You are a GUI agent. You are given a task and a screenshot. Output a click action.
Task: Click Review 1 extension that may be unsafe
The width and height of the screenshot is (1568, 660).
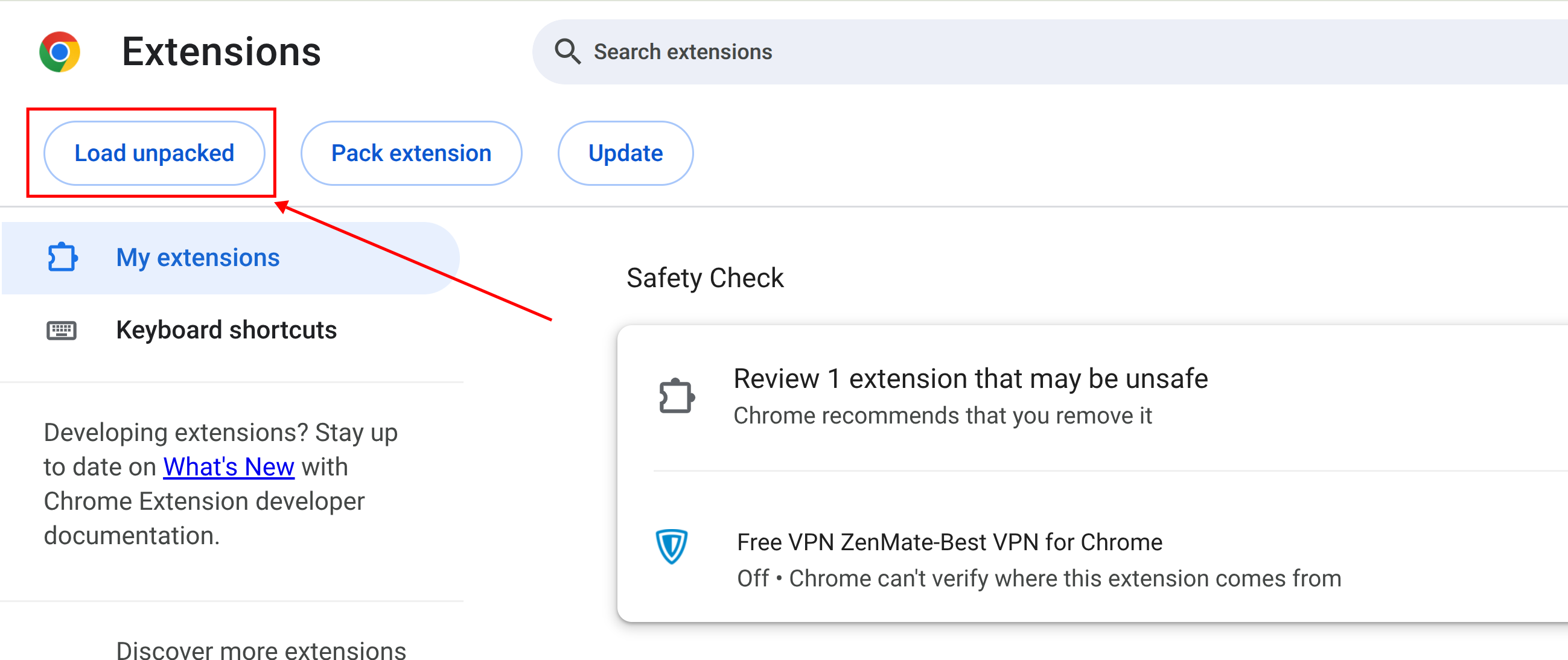click(x=970, y=379)
